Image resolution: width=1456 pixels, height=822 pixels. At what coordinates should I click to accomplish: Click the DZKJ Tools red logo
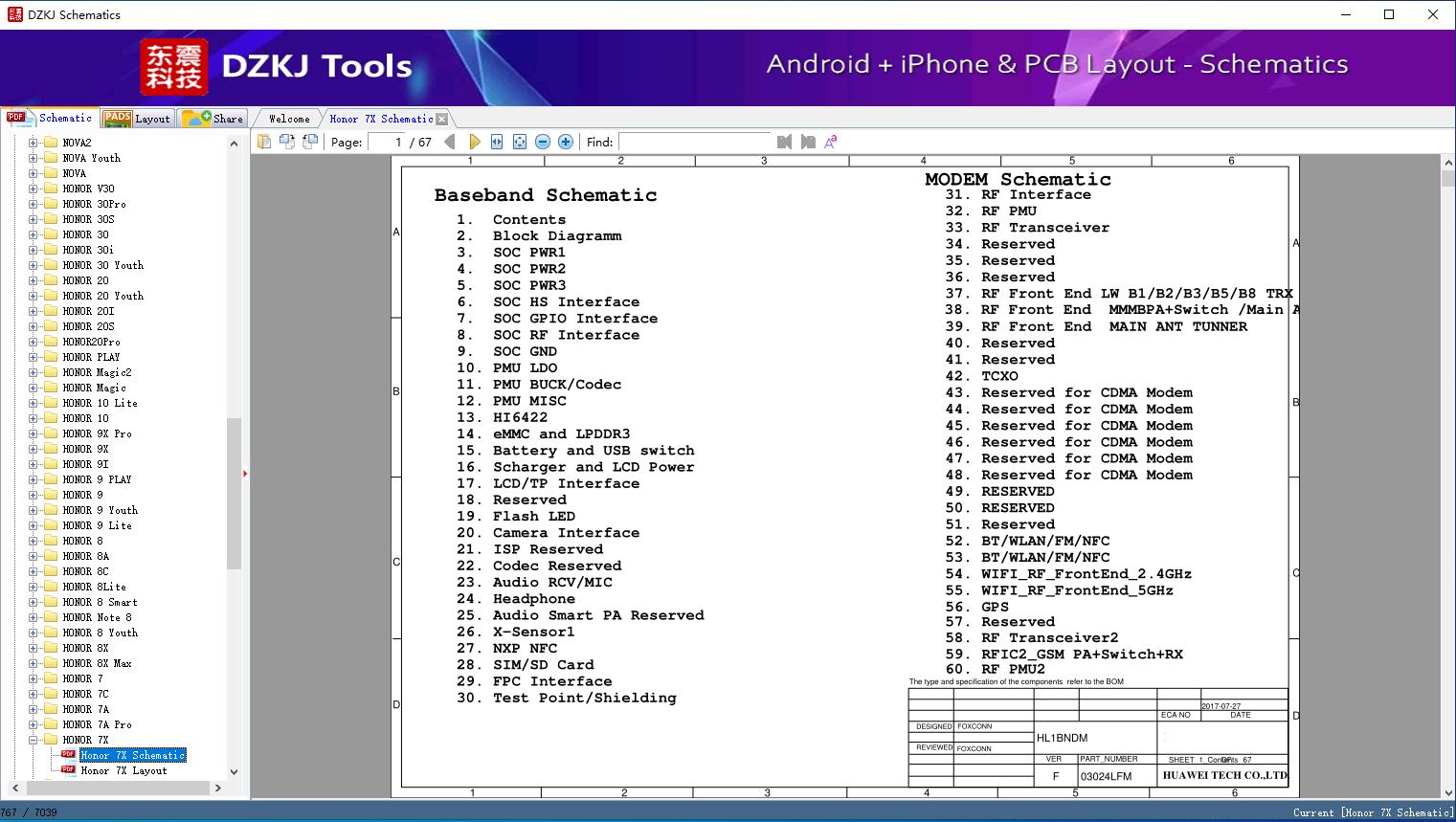174,67
